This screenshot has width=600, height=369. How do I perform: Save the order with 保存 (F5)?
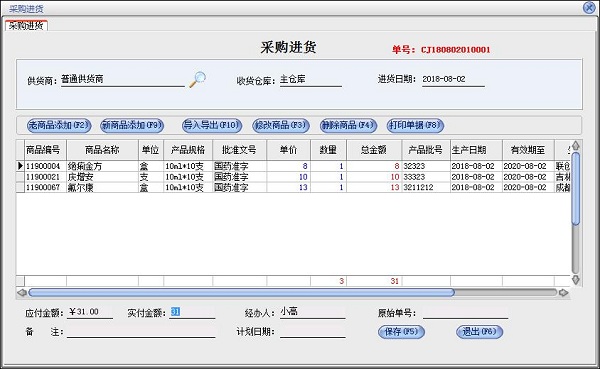click(x=401, y=331)
